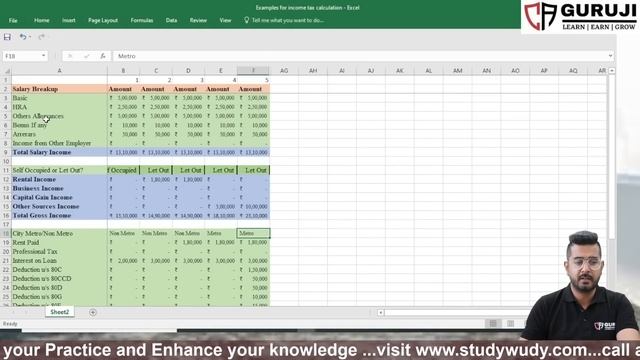640x360 pixels.
Task: Click the Non Metro cell in column B
Action: coord(123,233)
